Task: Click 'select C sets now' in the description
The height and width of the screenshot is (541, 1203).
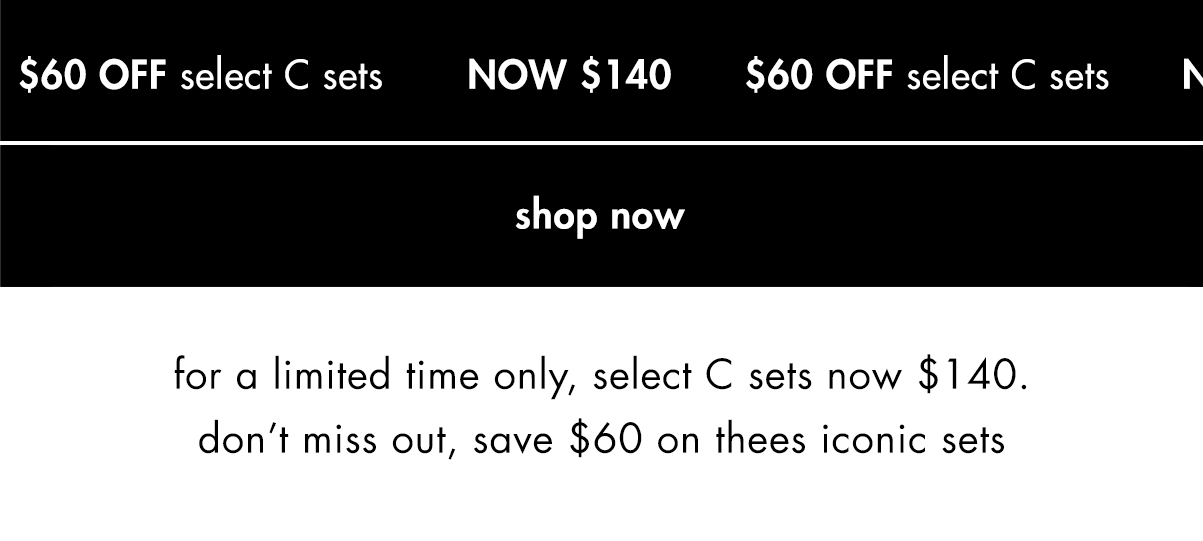Action: [x=749, y=377]
